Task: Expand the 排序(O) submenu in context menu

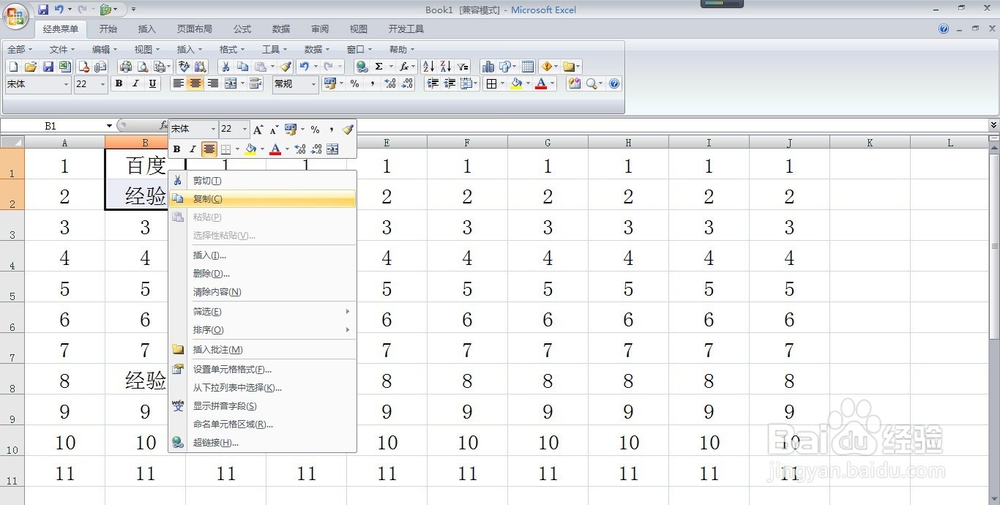Action: (x=262, y=330)
